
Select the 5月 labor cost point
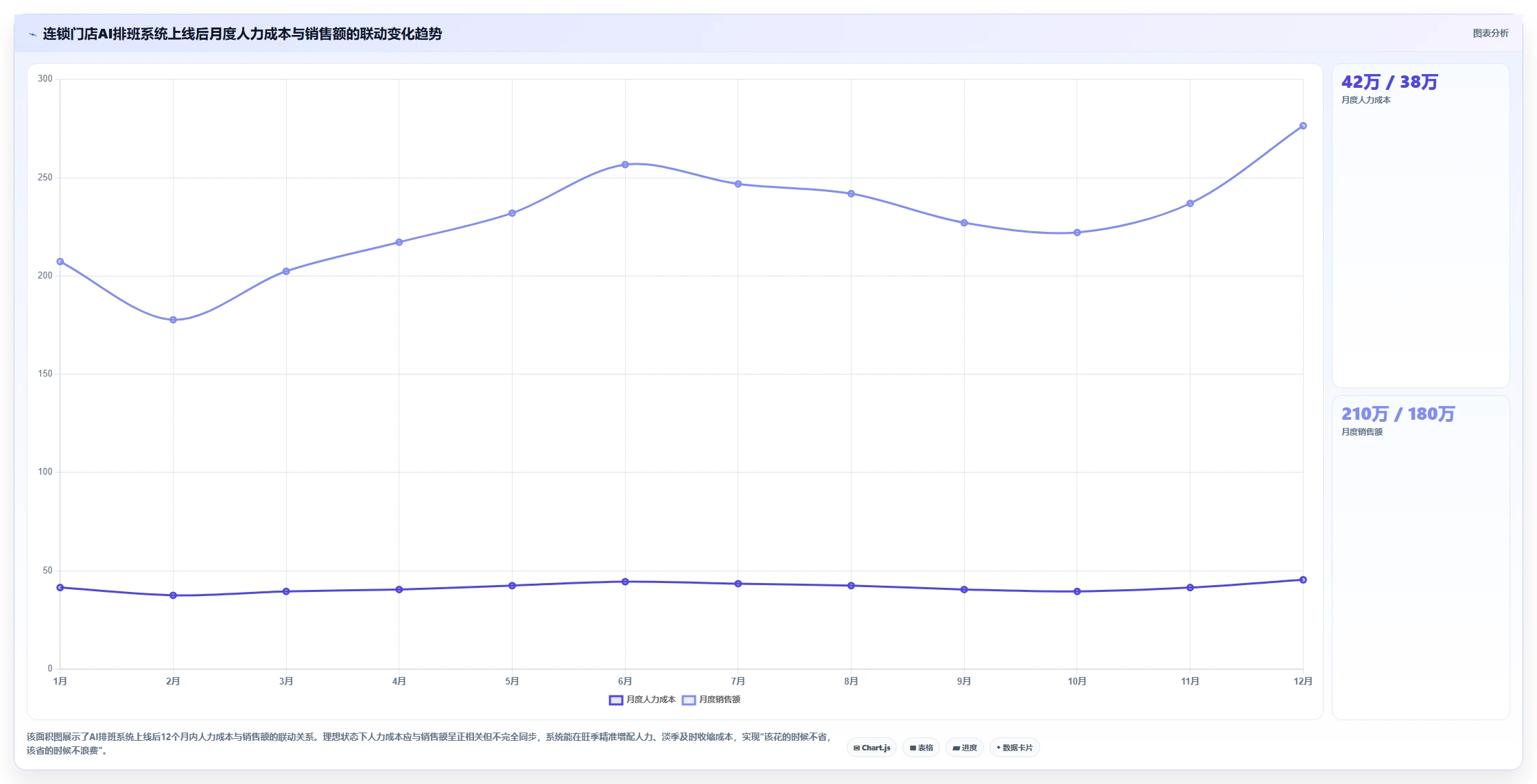[512, 585]
